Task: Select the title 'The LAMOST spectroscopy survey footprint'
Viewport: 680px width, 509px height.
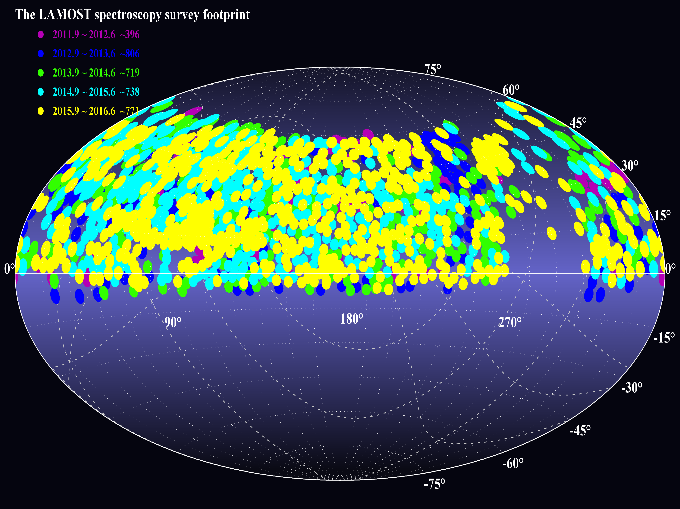Action: [x=132, y=15]
